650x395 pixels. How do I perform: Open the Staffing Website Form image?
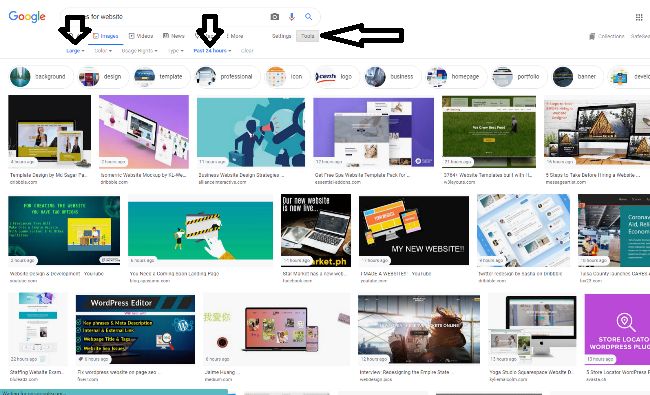click(38, 329)
